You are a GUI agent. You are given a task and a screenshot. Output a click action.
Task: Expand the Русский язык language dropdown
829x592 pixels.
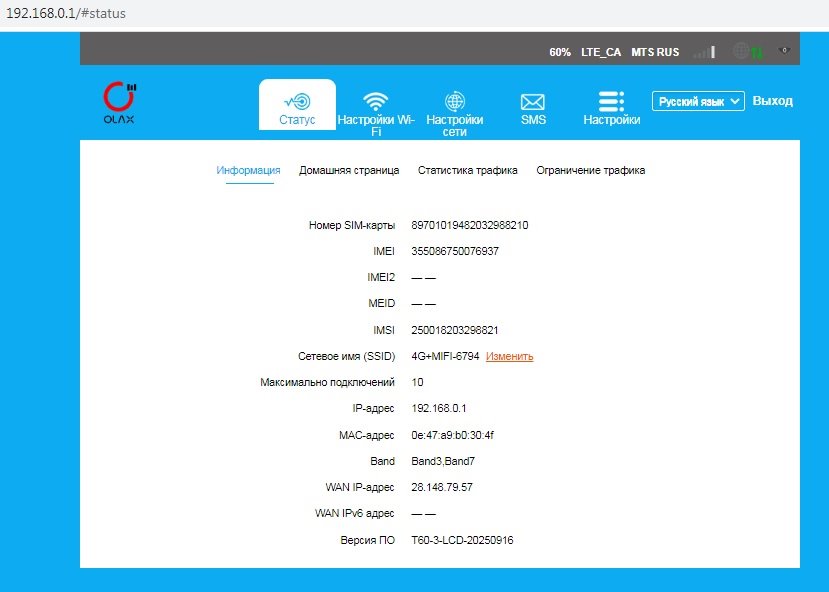point(698,101)
